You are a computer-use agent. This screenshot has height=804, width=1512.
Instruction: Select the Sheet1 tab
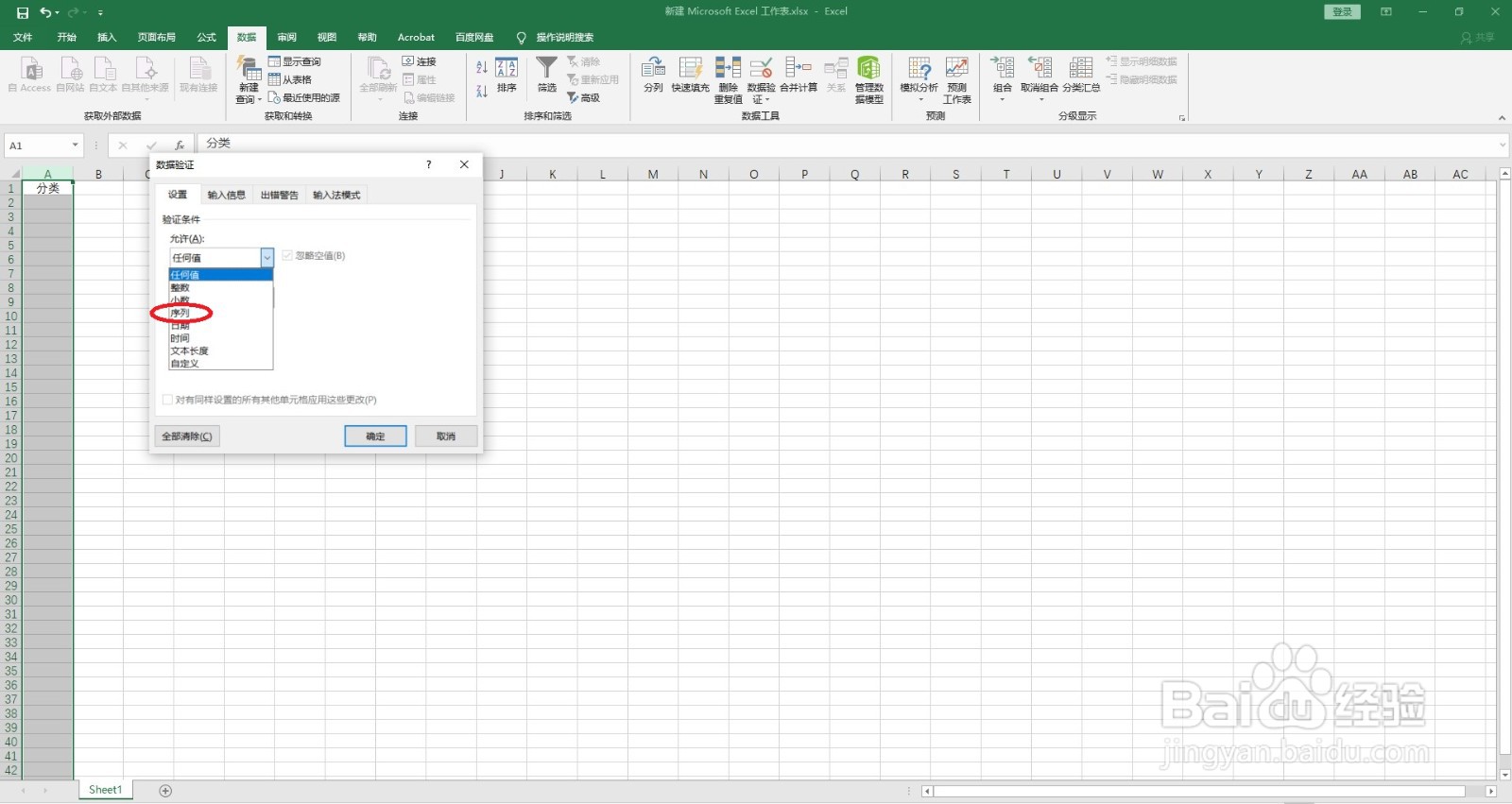tap(105, 790)
